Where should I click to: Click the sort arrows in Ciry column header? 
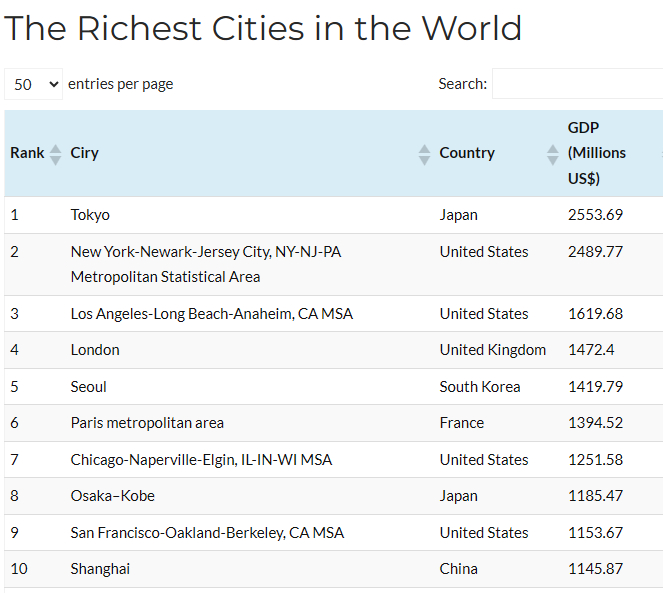click(424, 154)
